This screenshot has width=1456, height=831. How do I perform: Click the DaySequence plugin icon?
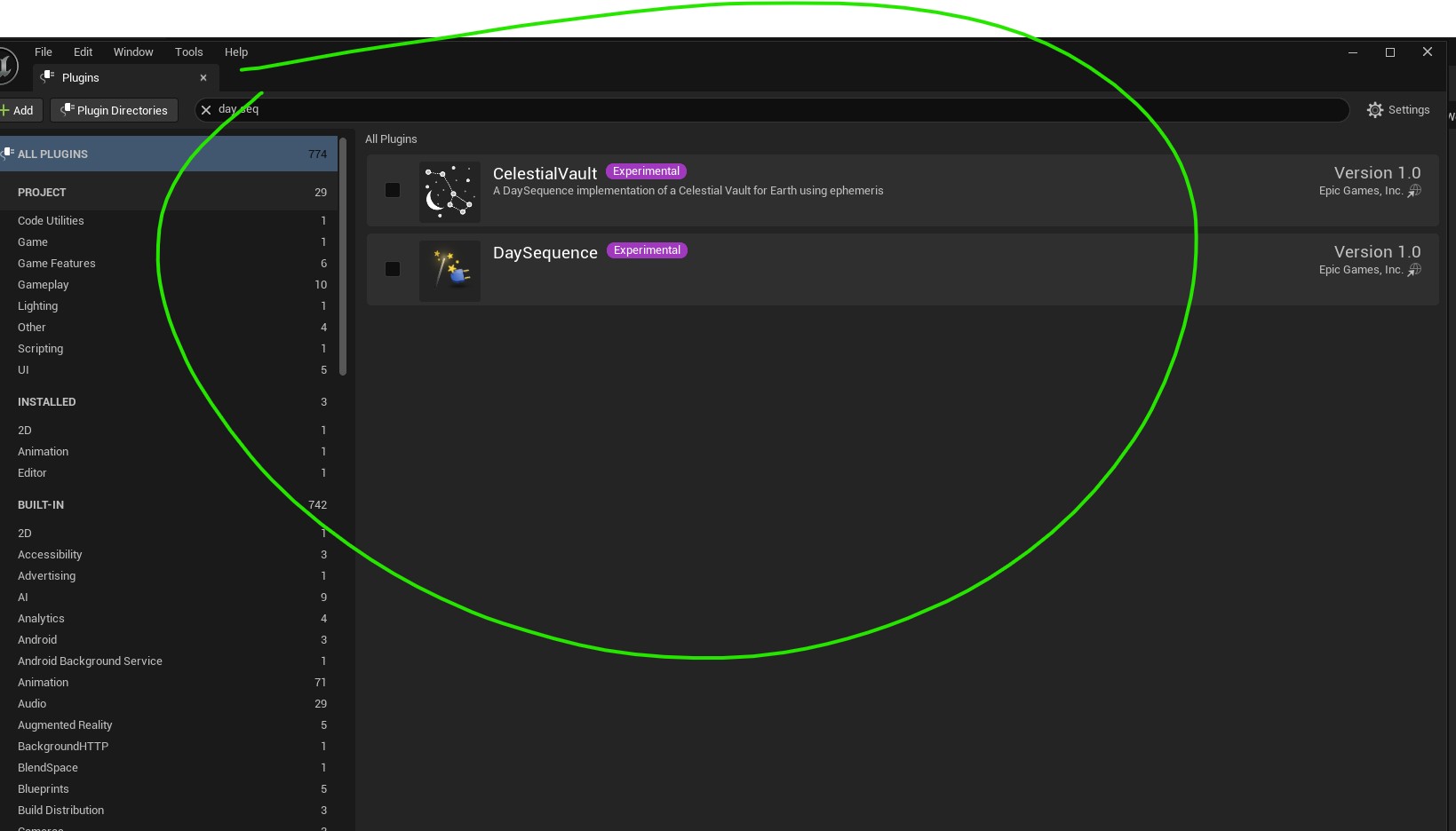coord(450,271)
